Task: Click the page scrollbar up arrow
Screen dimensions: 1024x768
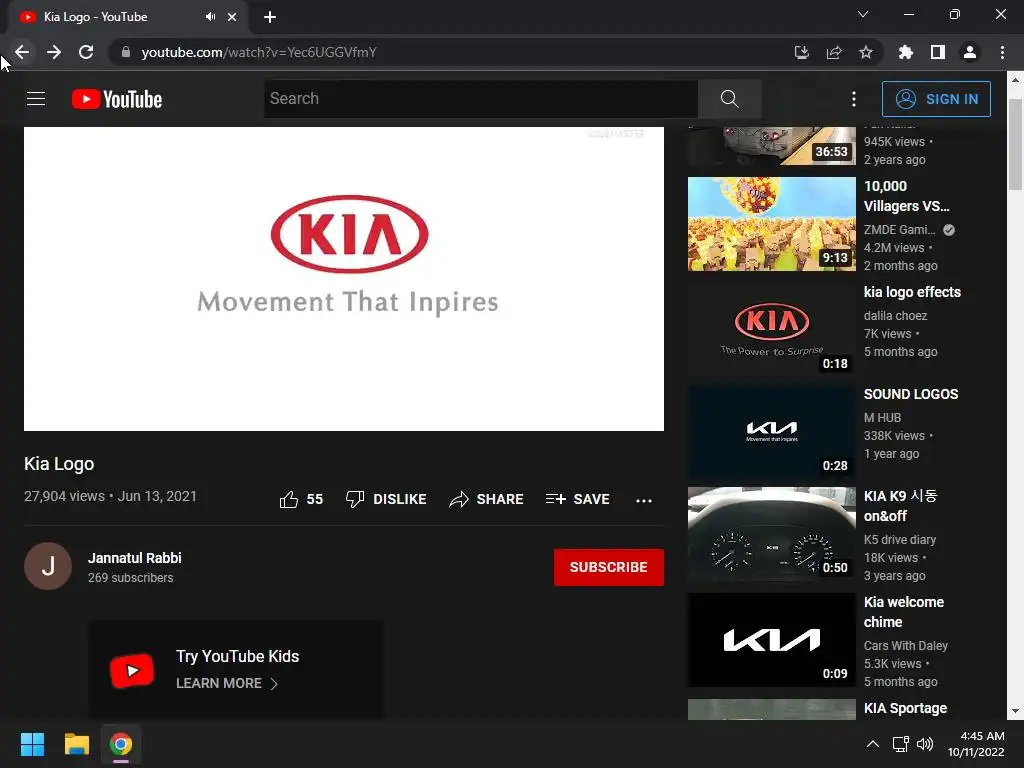Action: pos(1015,80)
